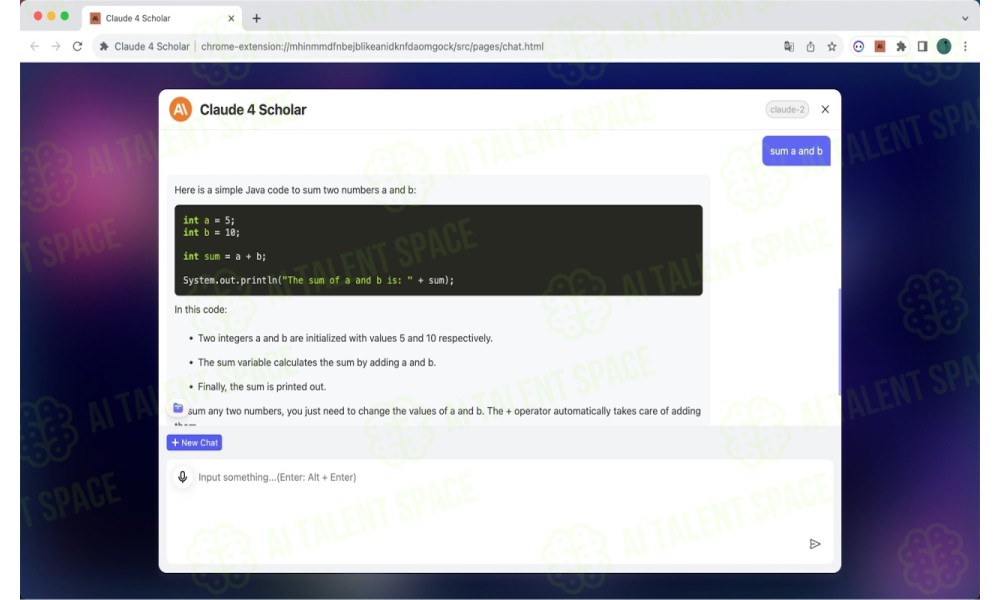Click the red close window button
1000x600 pixels.
(38, 17)
